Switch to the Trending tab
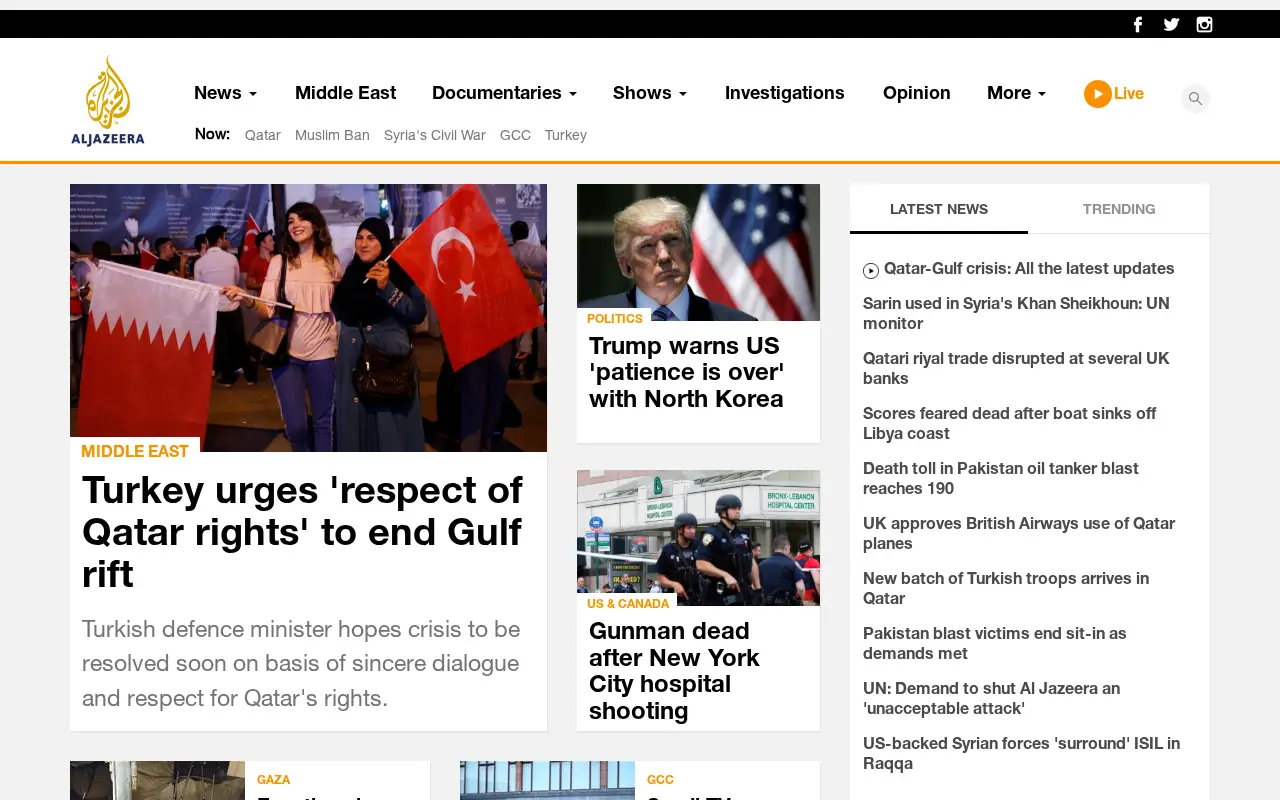The height and width of the screenshot is (800, 1280). tap(1119, 209)
